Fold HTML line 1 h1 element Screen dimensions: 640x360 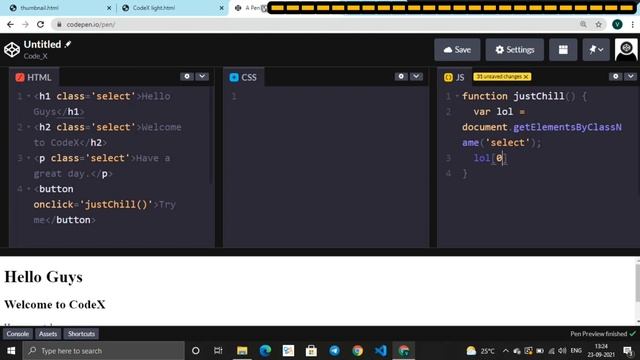[x=29, y=96]
